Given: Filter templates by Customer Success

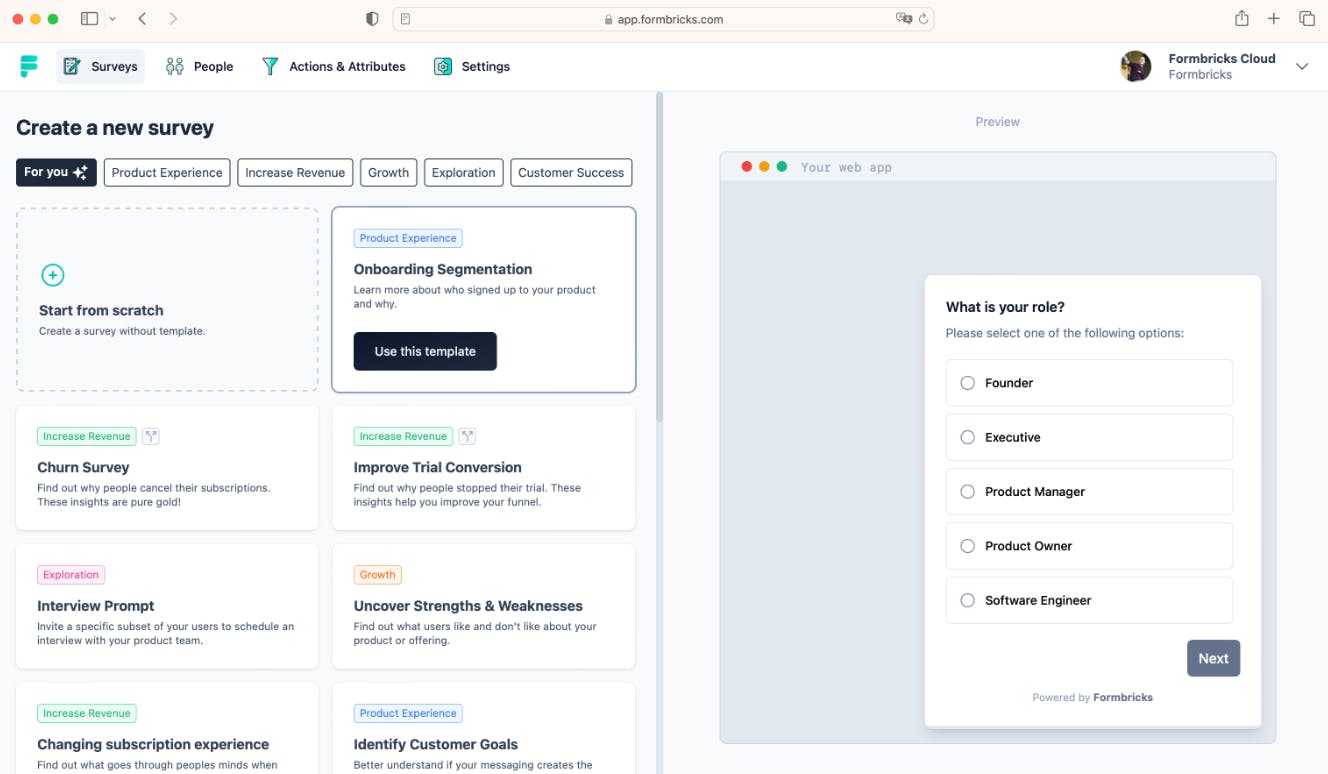Looking at the screenshot, I should [571, 173].
